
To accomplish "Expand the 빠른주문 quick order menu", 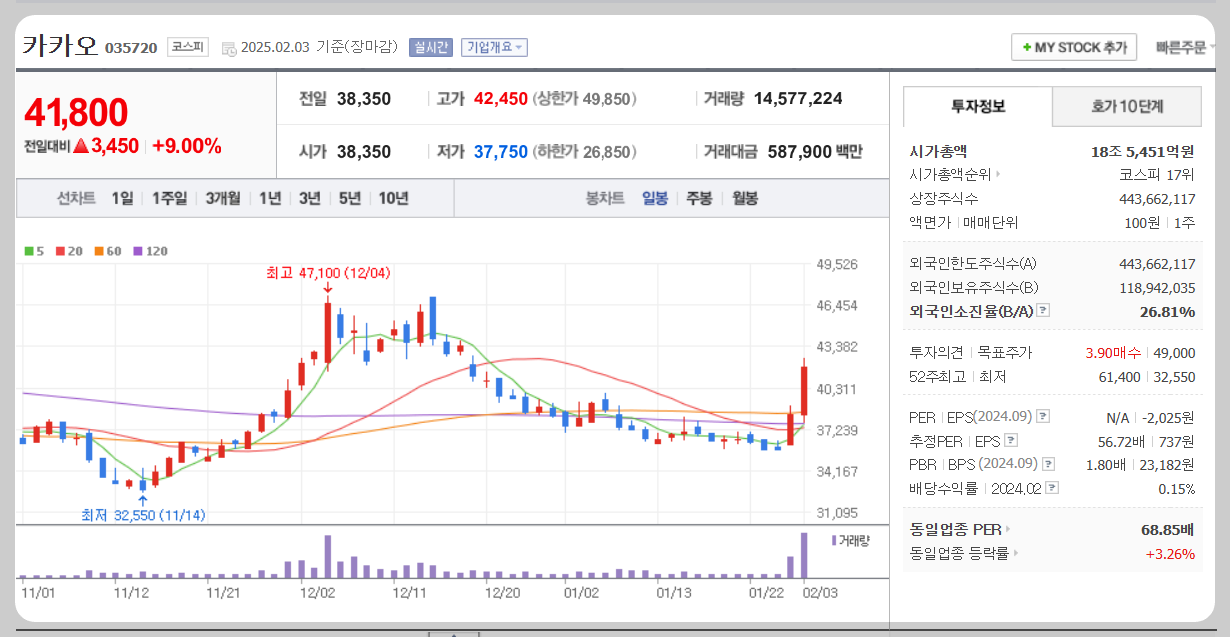I will coord(1187,47).
